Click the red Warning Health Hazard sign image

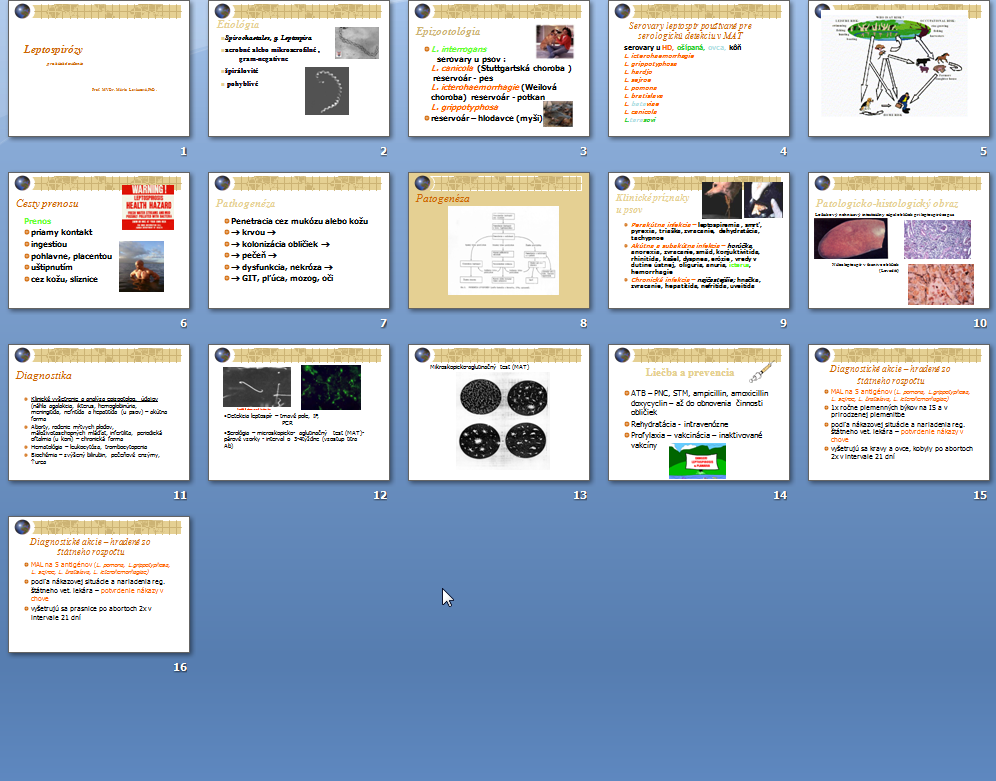[149, 208]
